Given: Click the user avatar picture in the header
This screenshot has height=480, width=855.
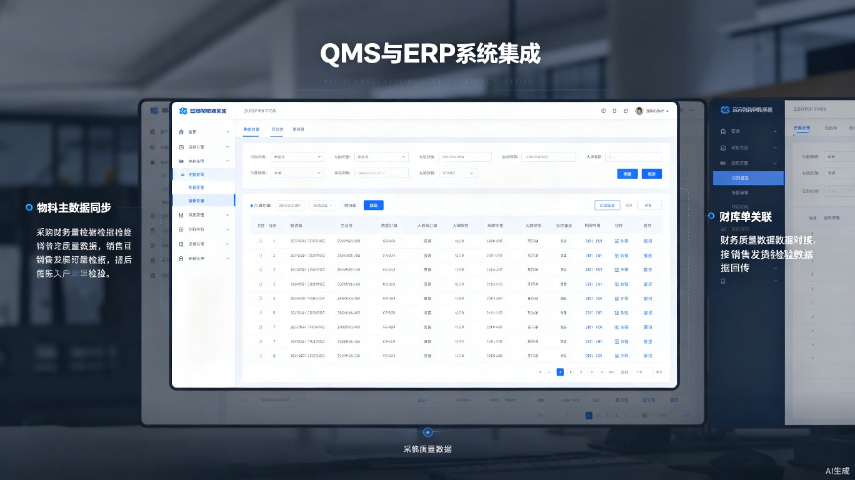Looking at the screenshot, I should (x=639, y=111).
